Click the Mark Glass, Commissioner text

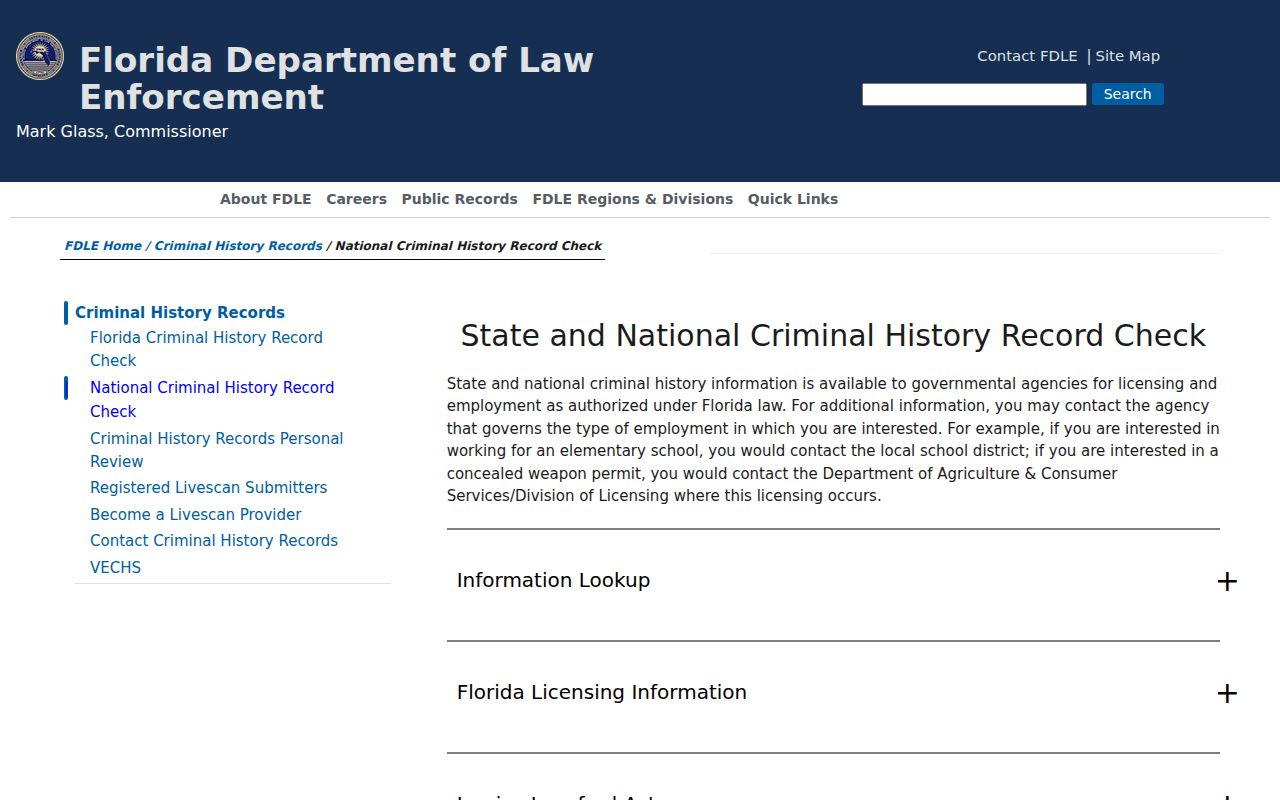pyautogui.click(x=122, y=132)
